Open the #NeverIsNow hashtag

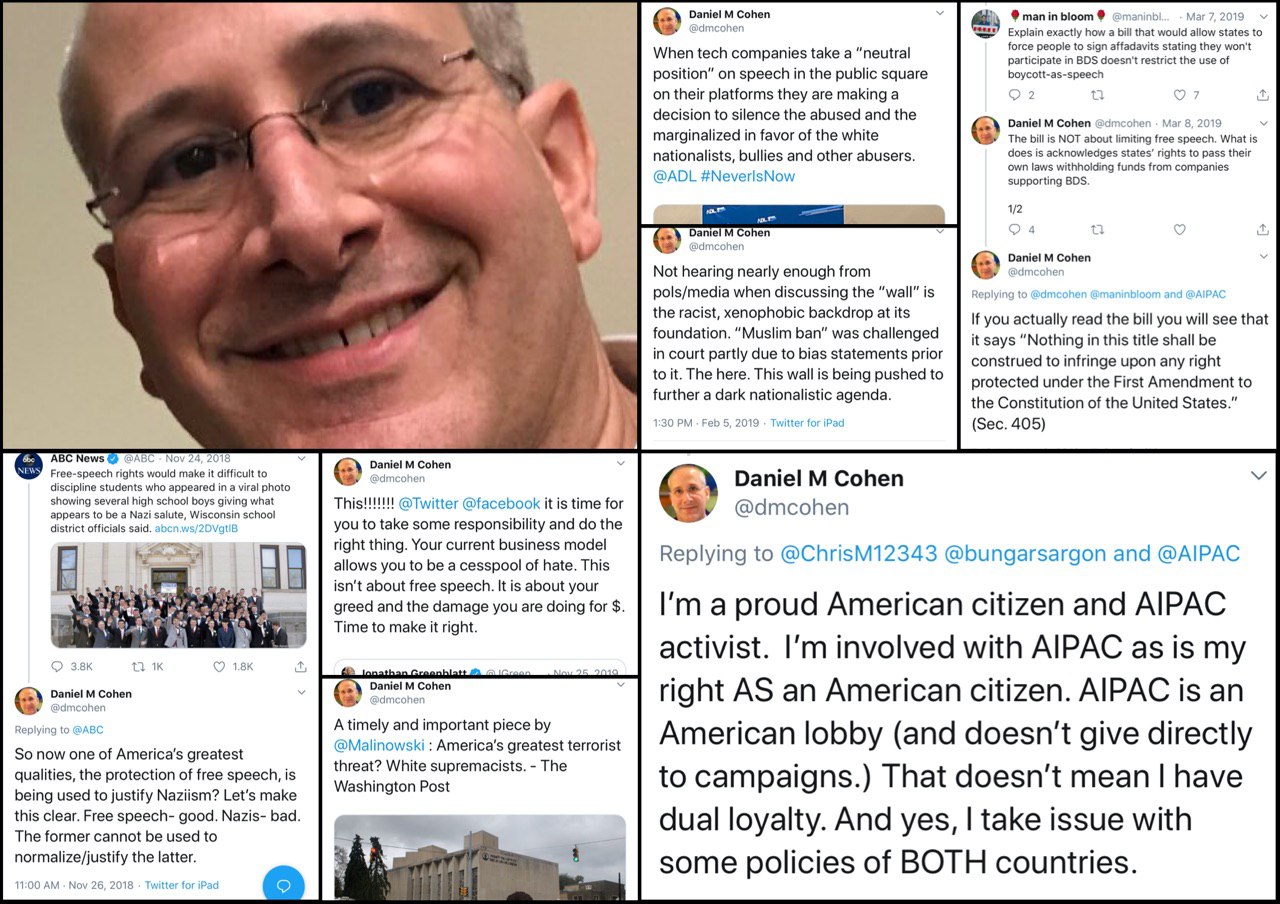(x=747, y=176)
